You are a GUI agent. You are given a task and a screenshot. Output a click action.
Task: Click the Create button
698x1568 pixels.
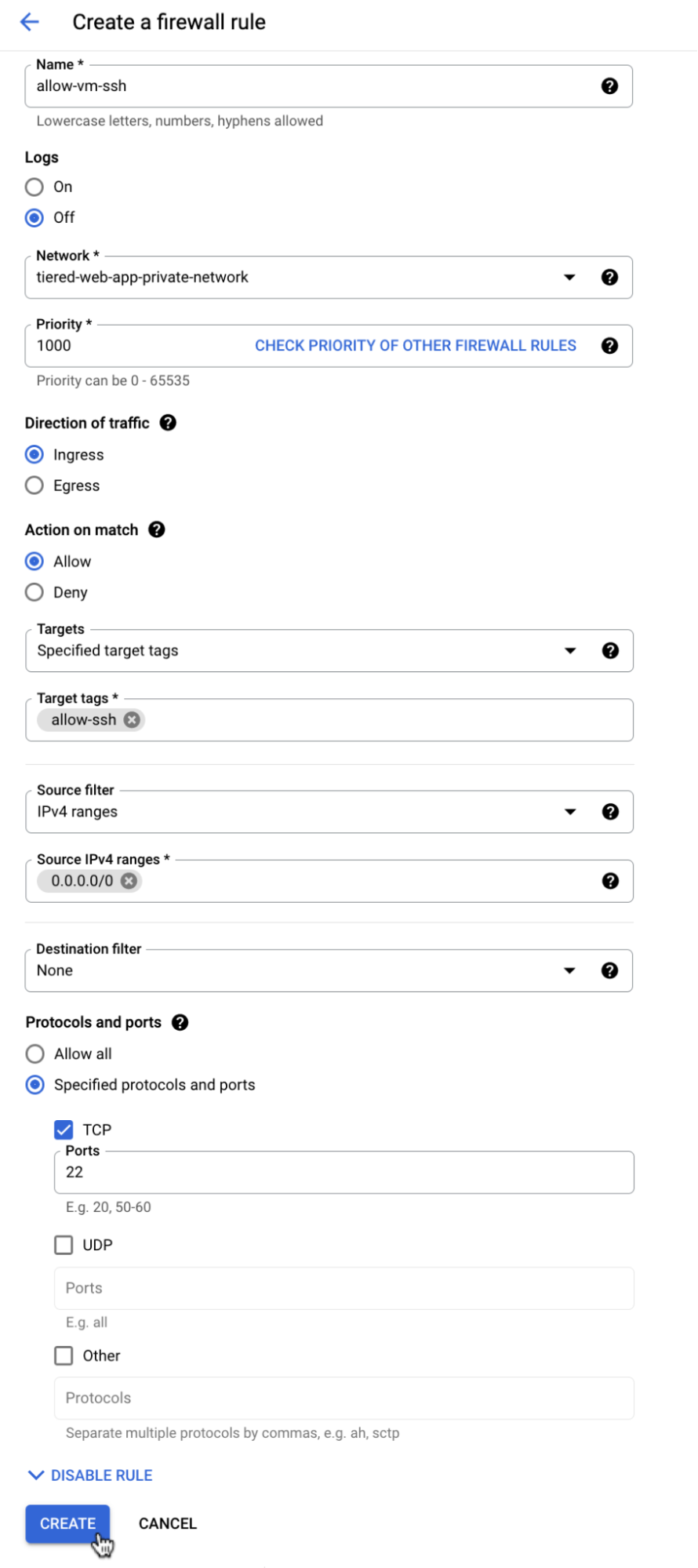tap(67, 1523)
